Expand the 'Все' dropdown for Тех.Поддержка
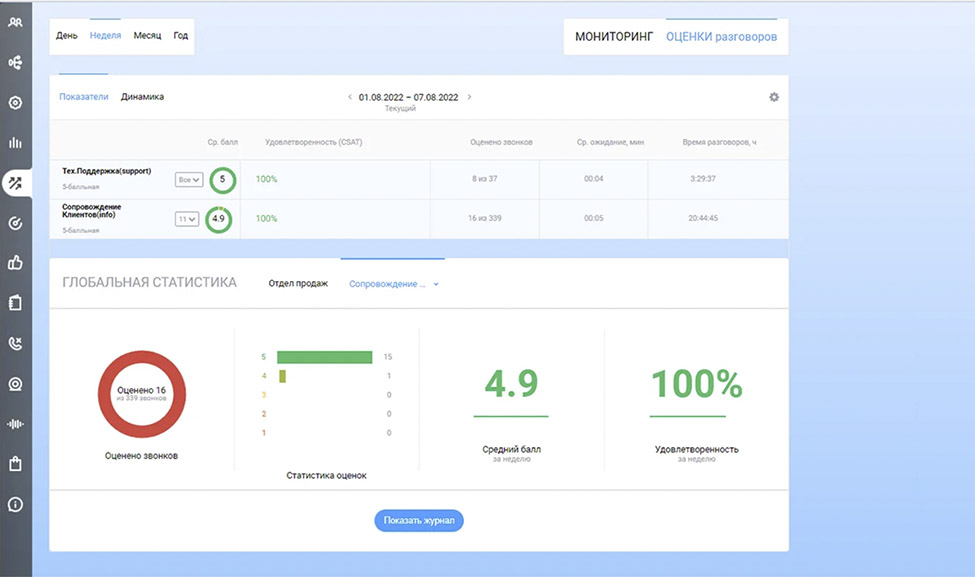975x577 pixels. coord(188,180)
